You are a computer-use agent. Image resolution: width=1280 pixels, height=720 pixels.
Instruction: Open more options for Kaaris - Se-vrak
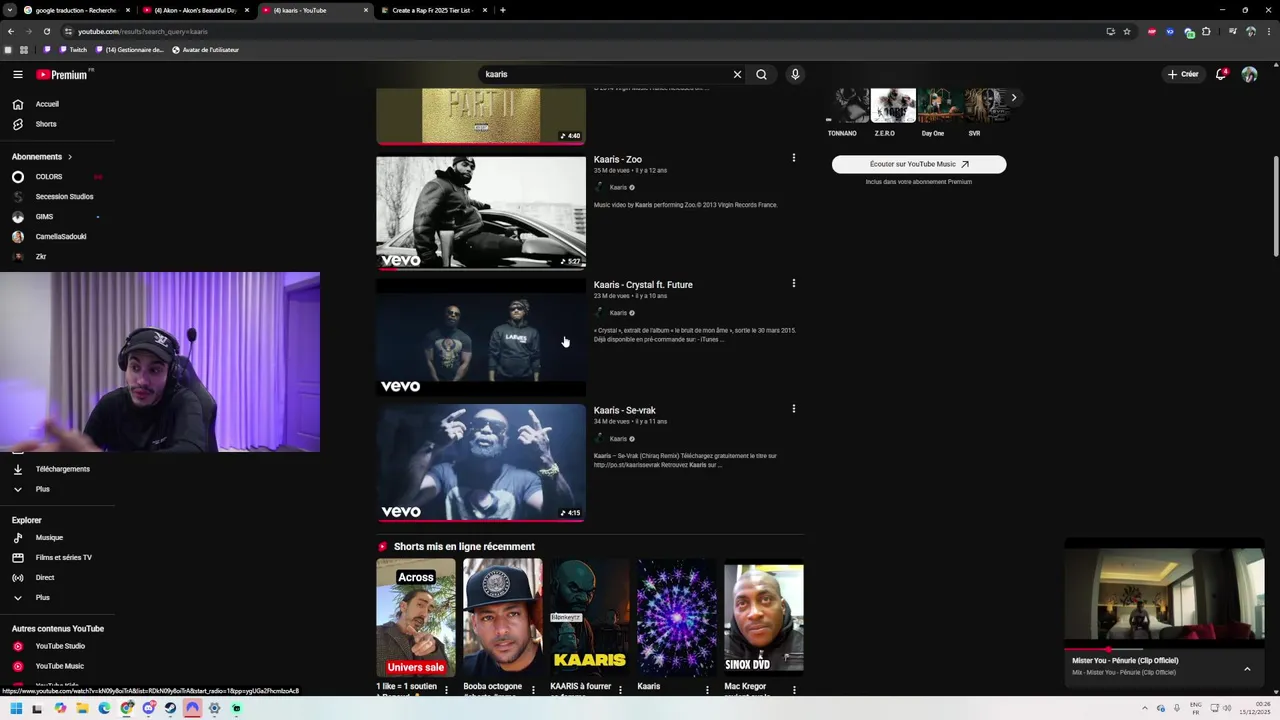tap(794, 409)
